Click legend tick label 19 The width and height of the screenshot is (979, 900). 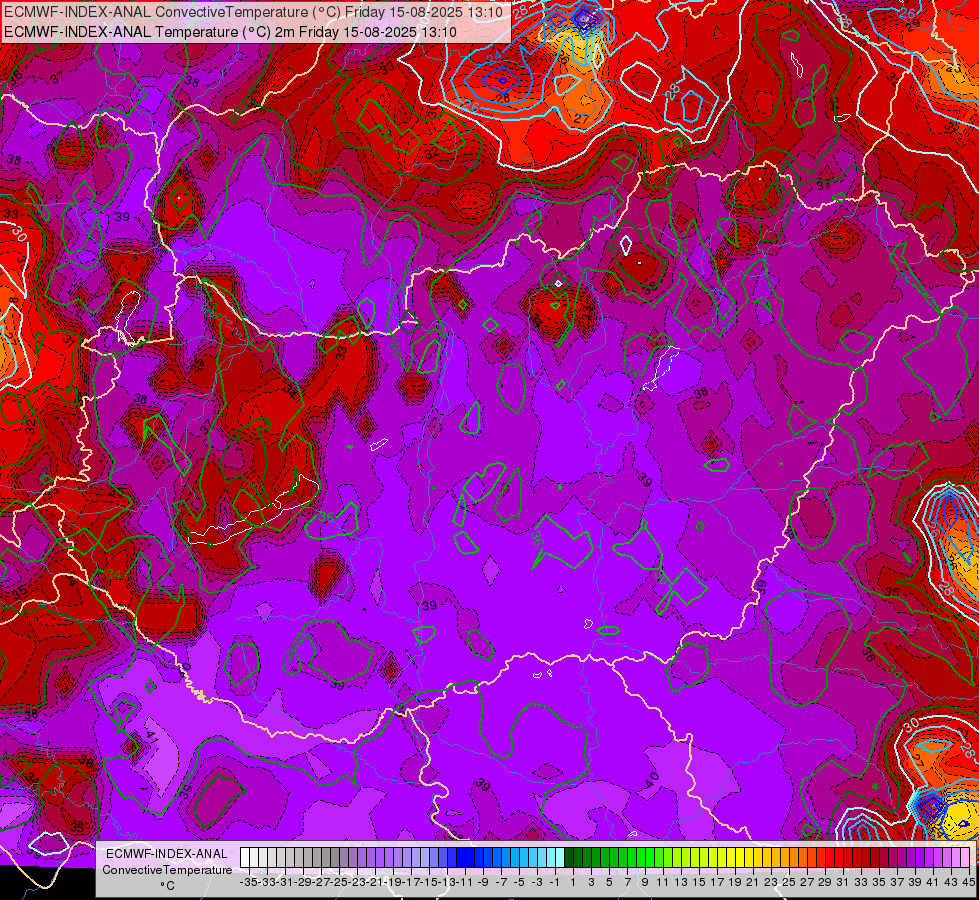point(735,882)
